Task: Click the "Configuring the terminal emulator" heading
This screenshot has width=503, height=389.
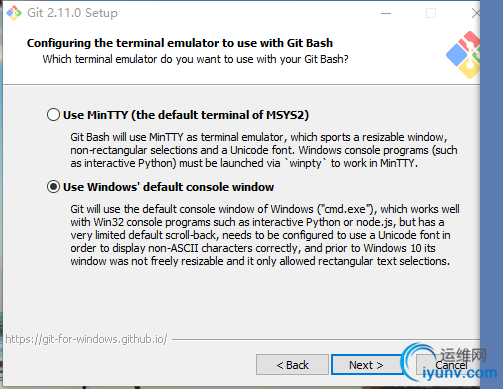Action: point(180,43)
